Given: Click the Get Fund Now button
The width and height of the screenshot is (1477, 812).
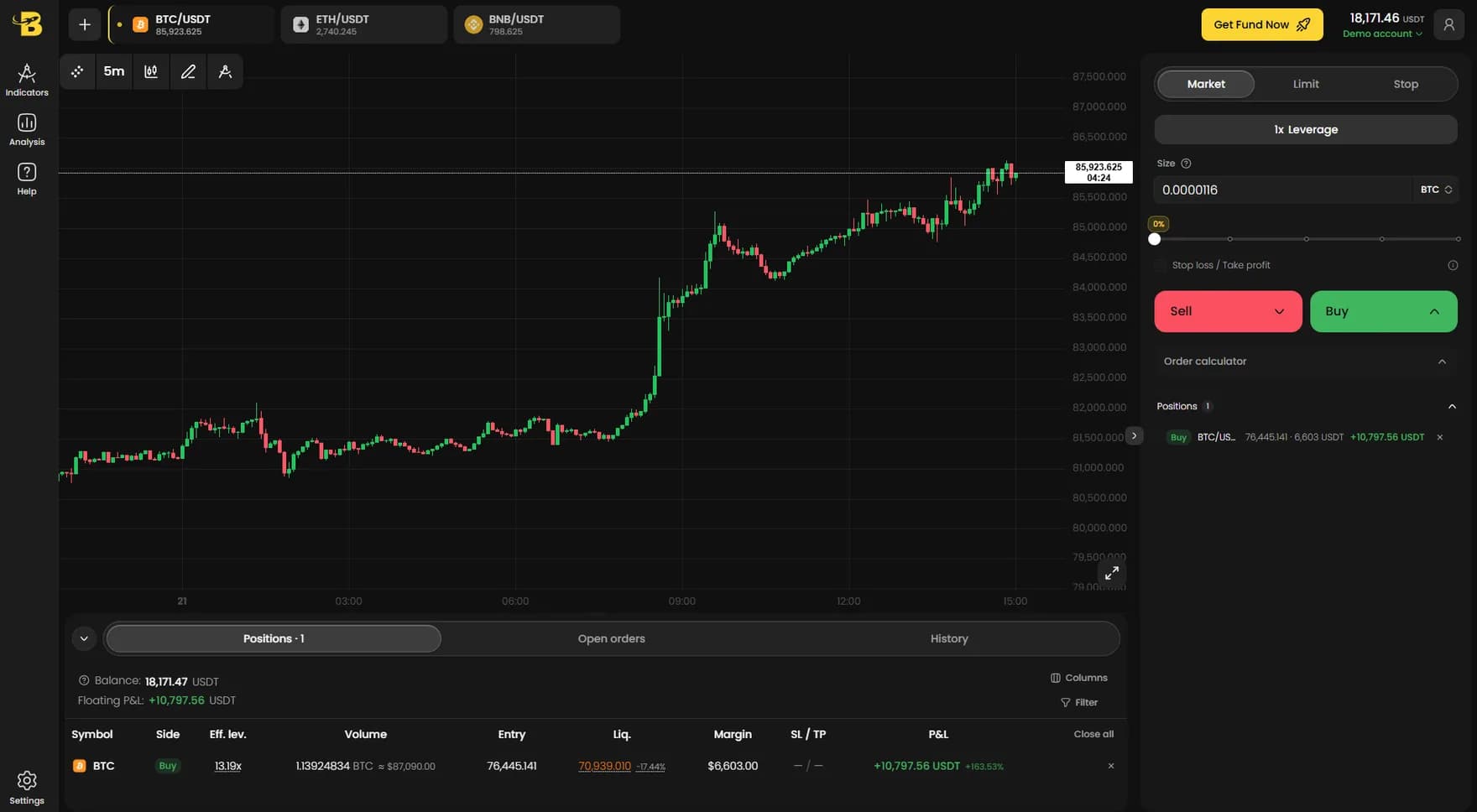Looking at the screenshot, I should [1262, 24].
